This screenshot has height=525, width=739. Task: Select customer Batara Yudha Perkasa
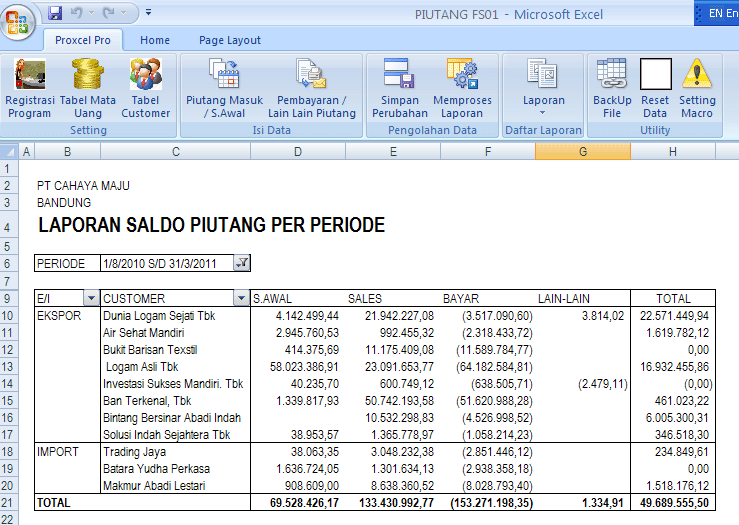(x=156, y=468)
